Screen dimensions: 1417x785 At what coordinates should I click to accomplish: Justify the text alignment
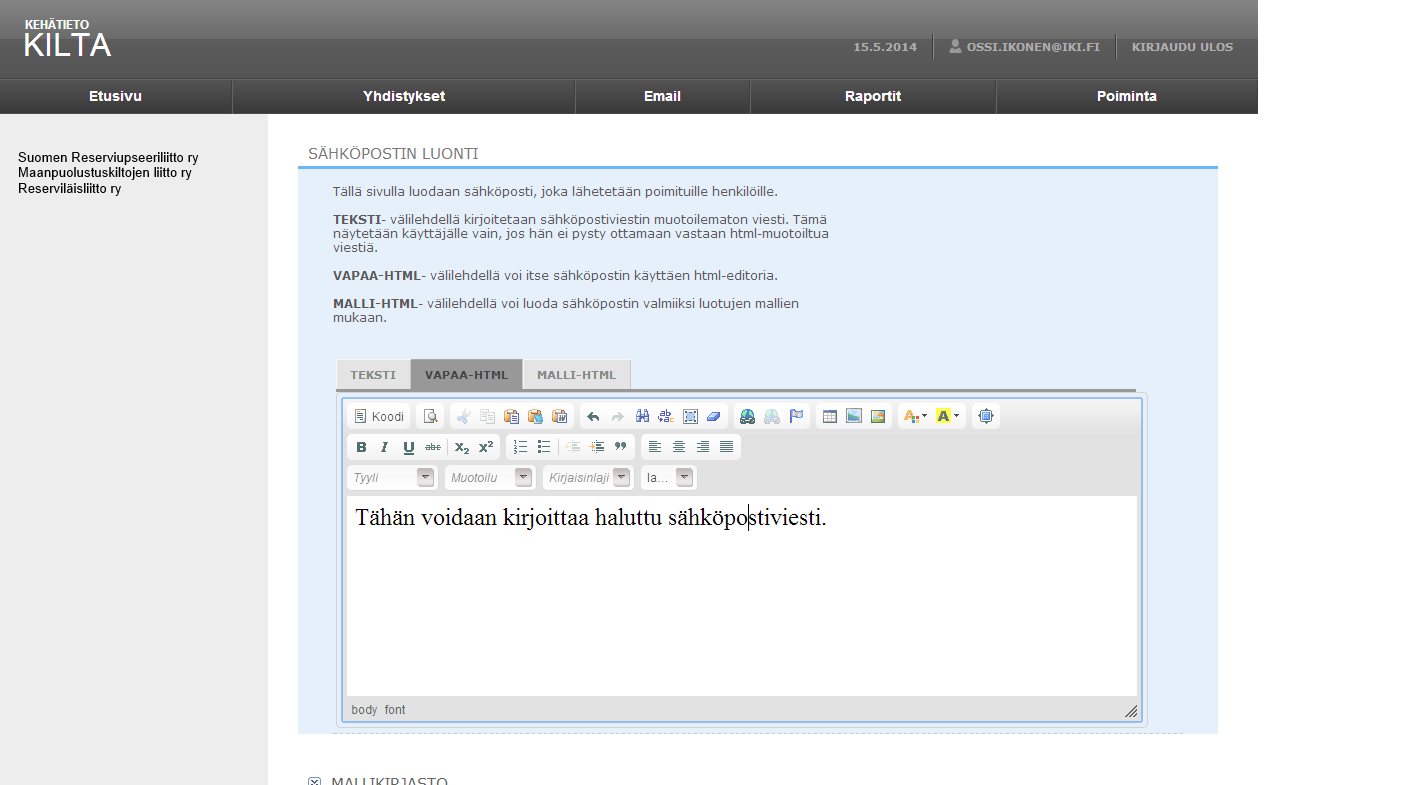(727, 447)
